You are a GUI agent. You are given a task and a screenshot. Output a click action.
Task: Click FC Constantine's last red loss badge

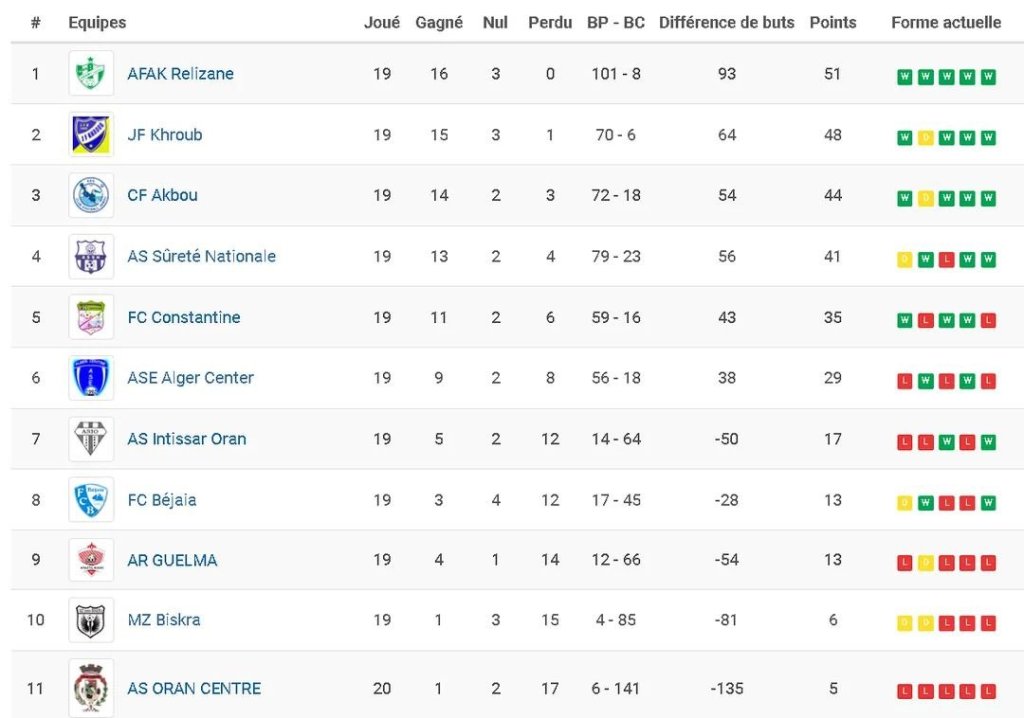pos(988,321)
